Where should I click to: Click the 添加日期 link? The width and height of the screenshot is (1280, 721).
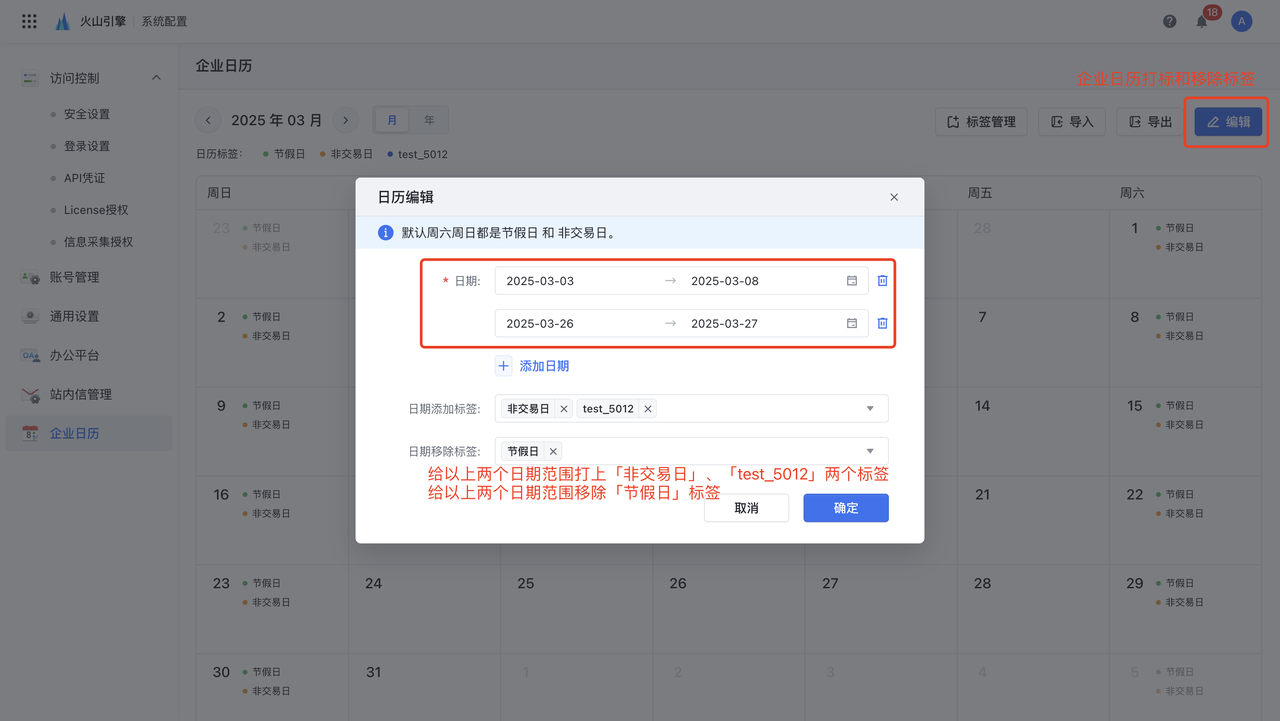click(543, 366)
